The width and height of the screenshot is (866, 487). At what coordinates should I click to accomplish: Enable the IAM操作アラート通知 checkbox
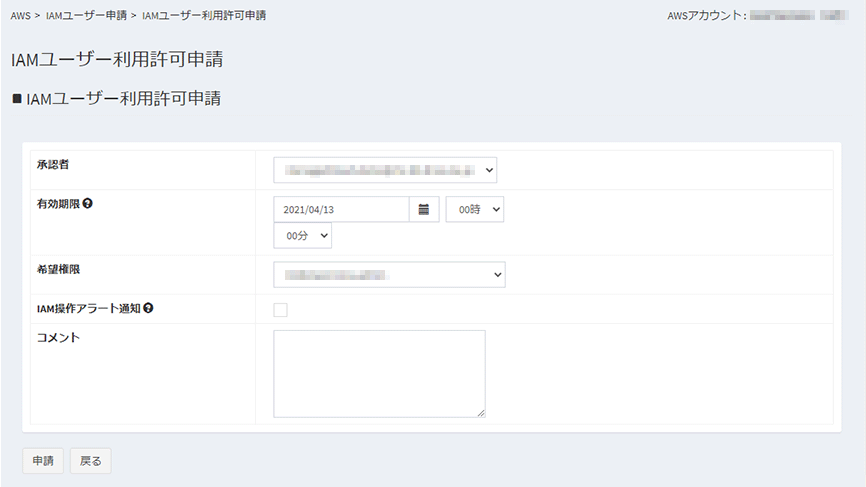[280, 310]
